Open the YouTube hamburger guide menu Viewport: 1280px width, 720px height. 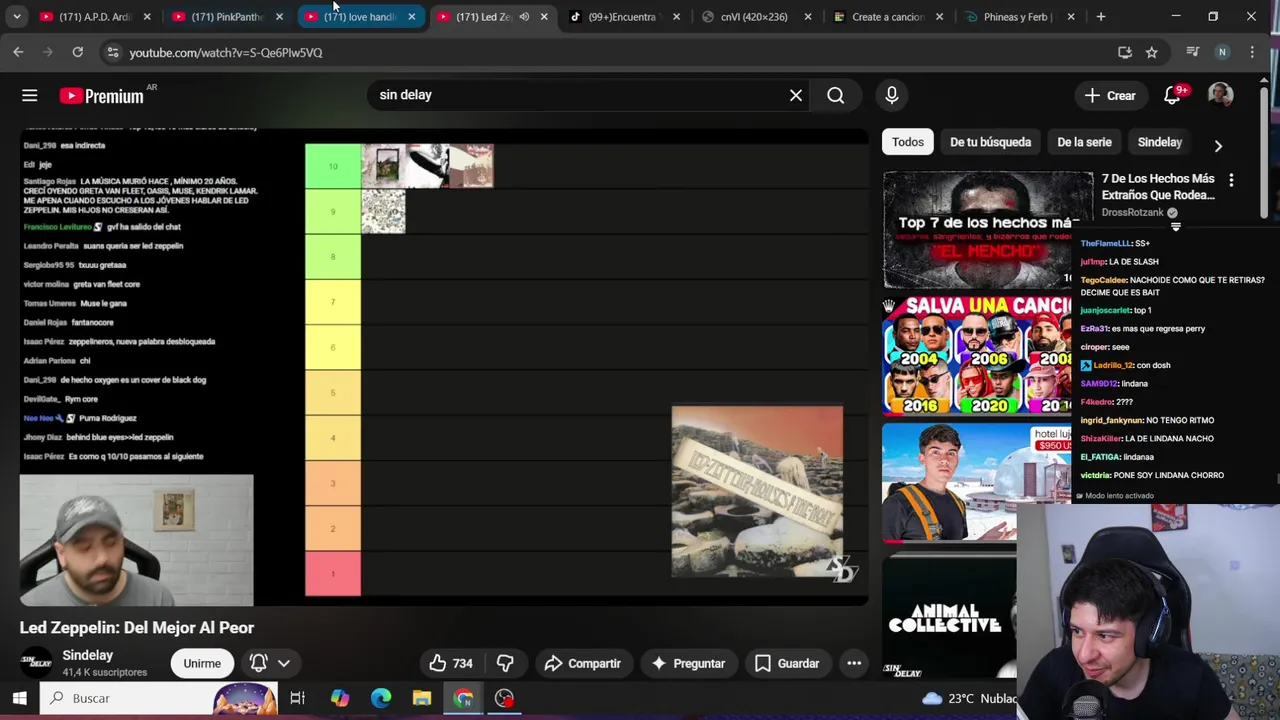tap(29, 95)
